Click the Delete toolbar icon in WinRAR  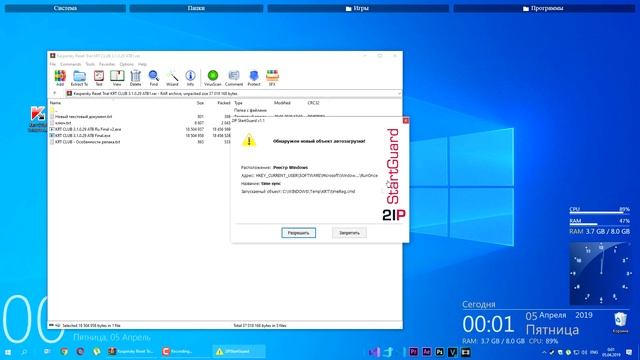136,78
